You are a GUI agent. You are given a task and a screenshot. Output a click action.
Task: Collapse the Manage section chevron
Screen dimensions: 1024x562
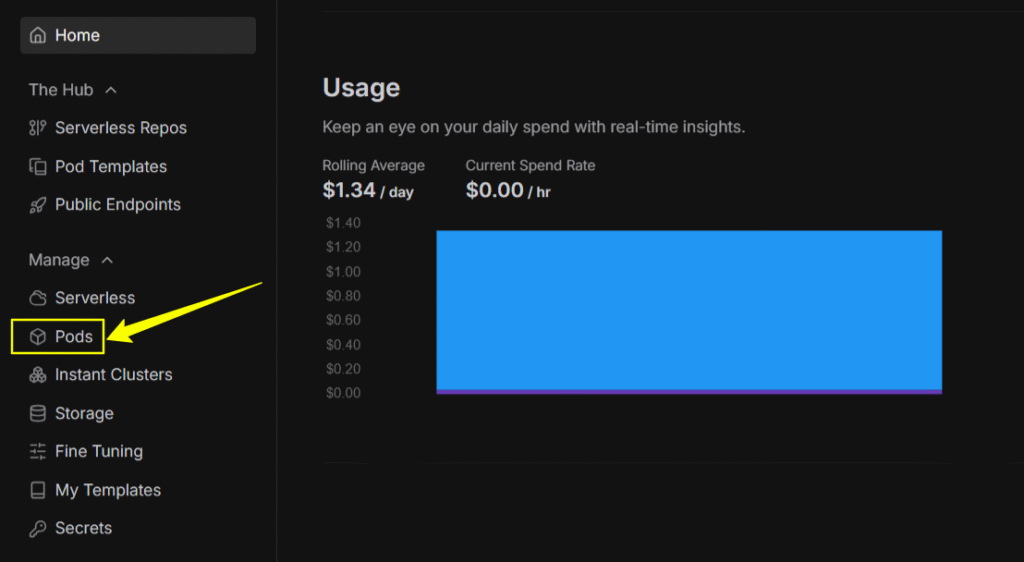point(107,260)
